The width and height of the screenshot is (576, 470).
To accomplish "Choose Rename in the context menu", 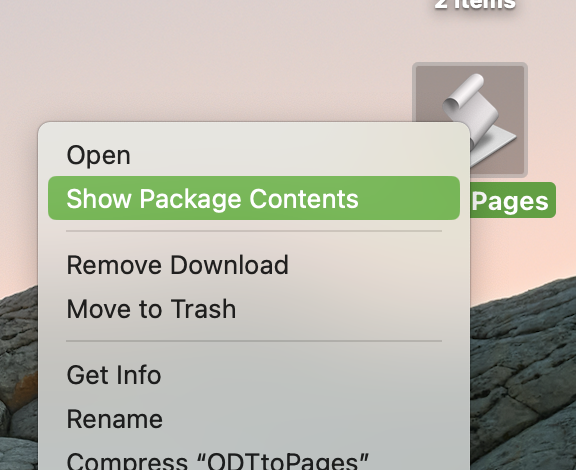I will 253,419.
